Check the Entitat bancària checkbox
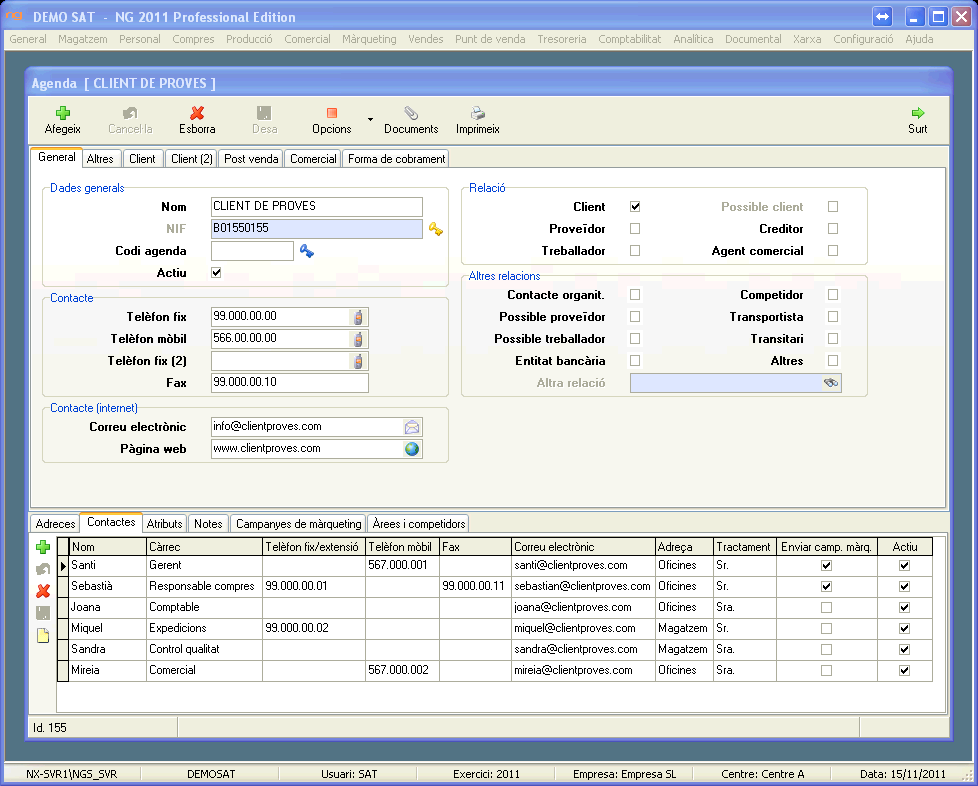The height and width of the screenshot is (786, 978). [635, 361]
